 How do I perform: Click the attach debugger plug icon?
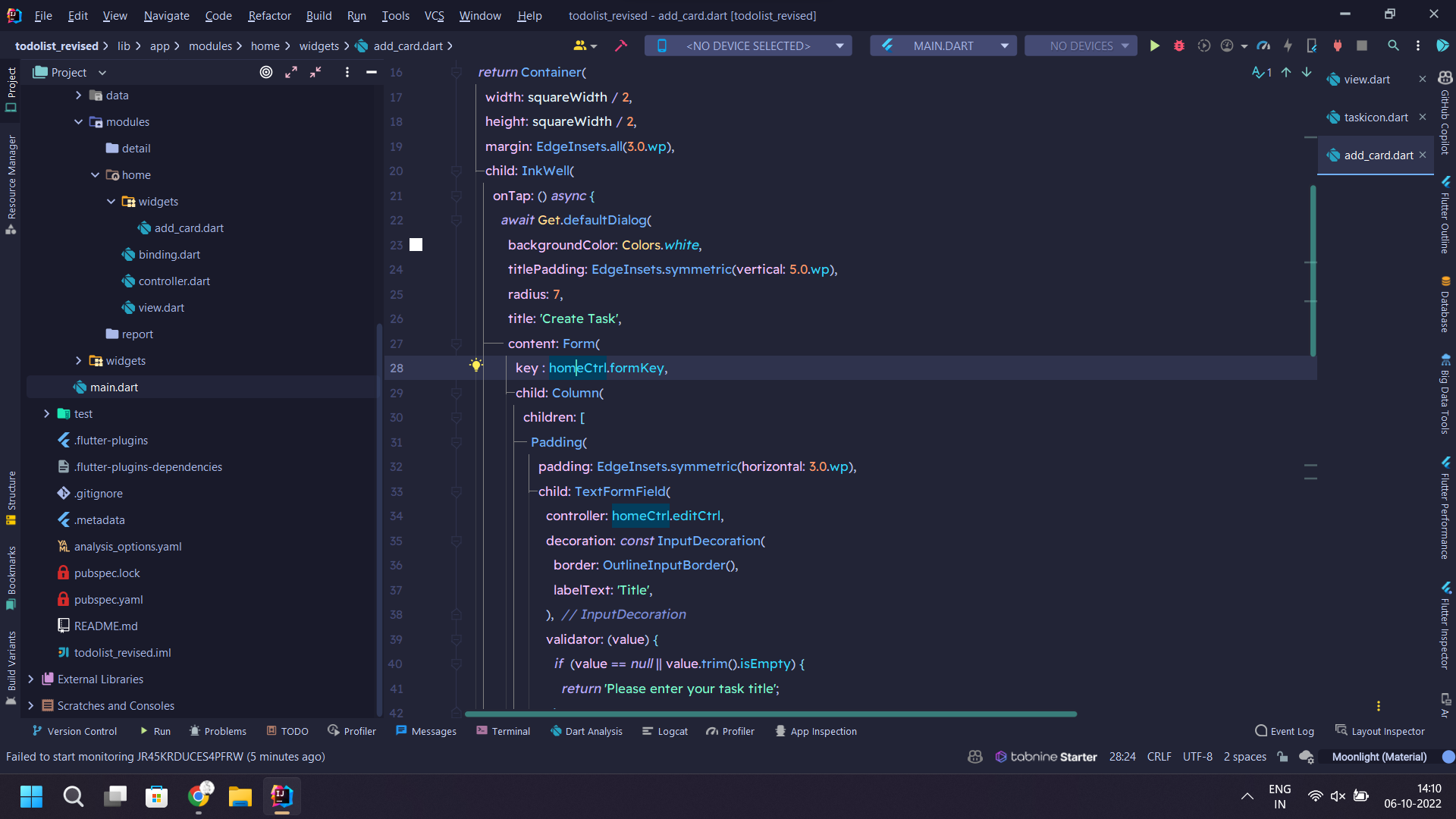1338,46
